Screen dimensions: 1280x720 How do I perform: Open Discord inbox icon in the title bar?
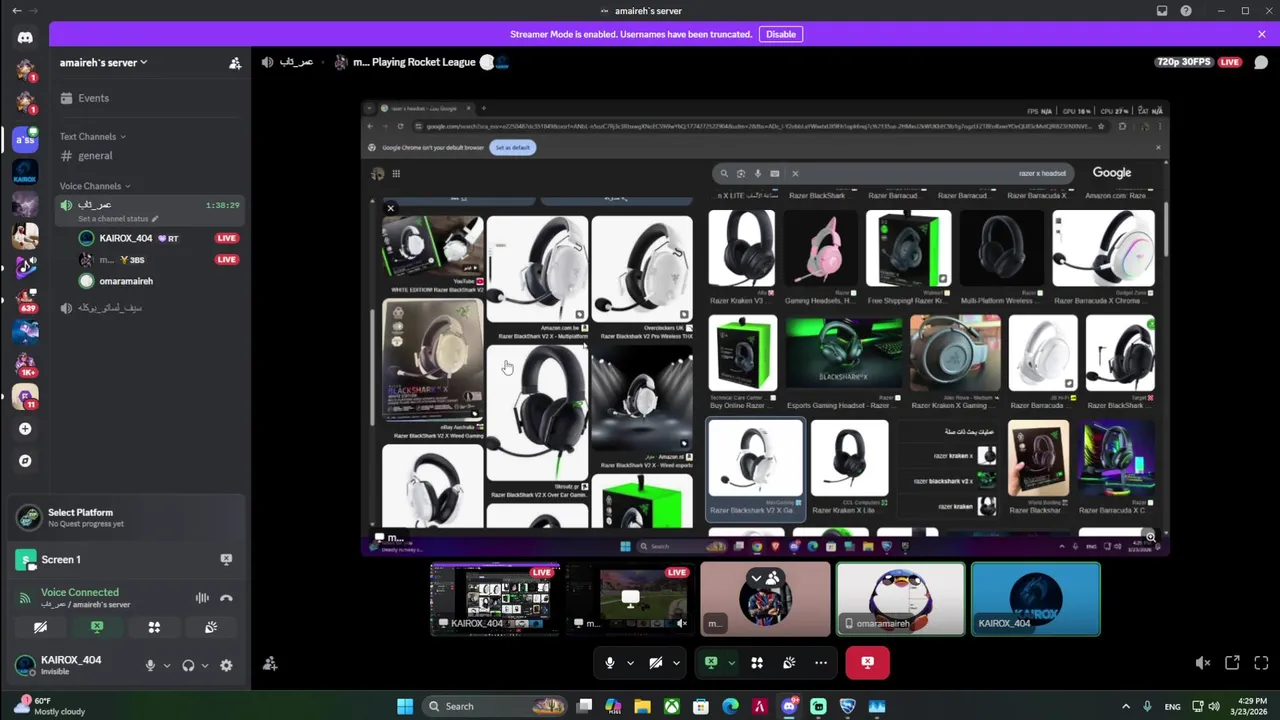pos(1162,11)
